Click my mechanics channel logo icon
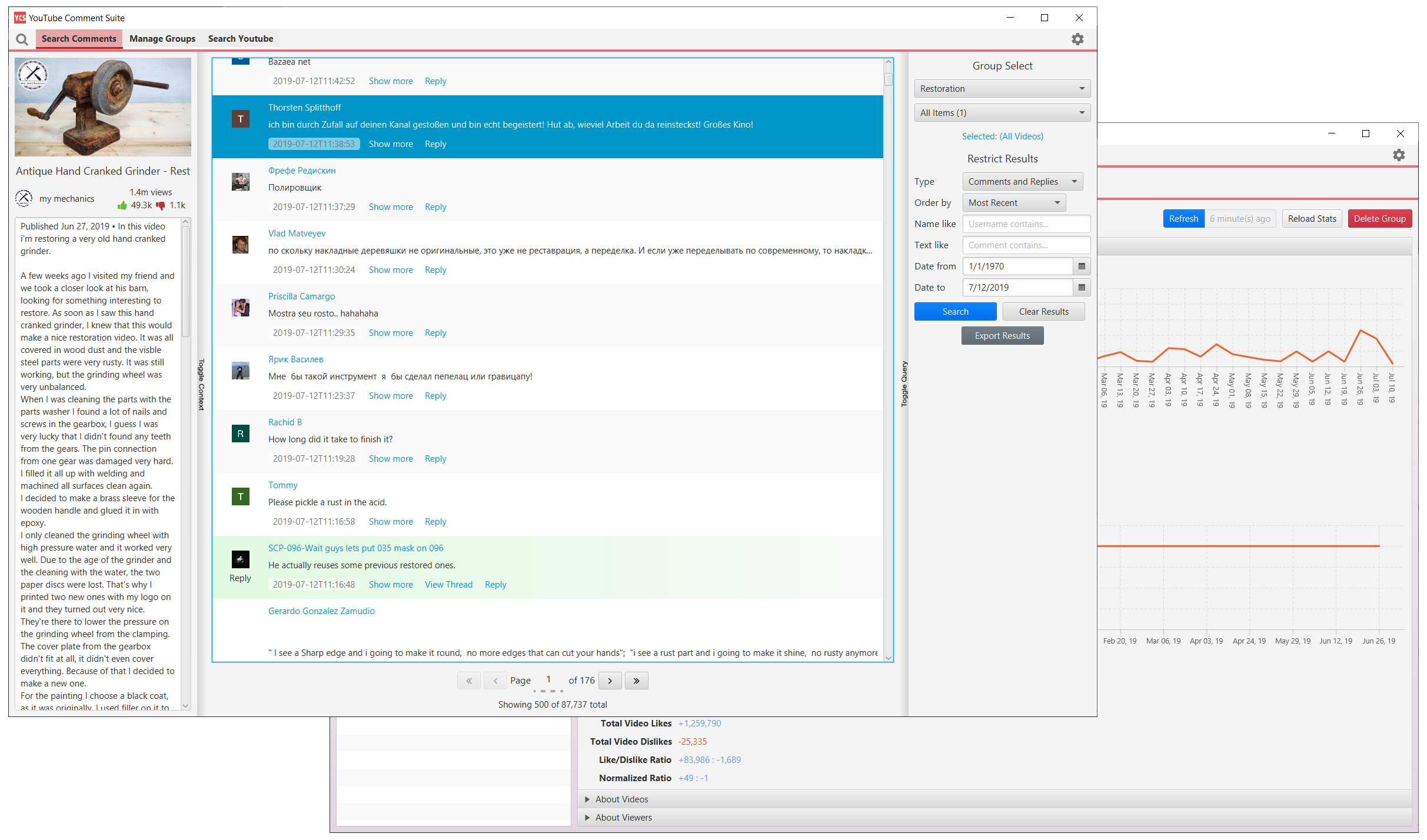 click(x=24, y=199)
